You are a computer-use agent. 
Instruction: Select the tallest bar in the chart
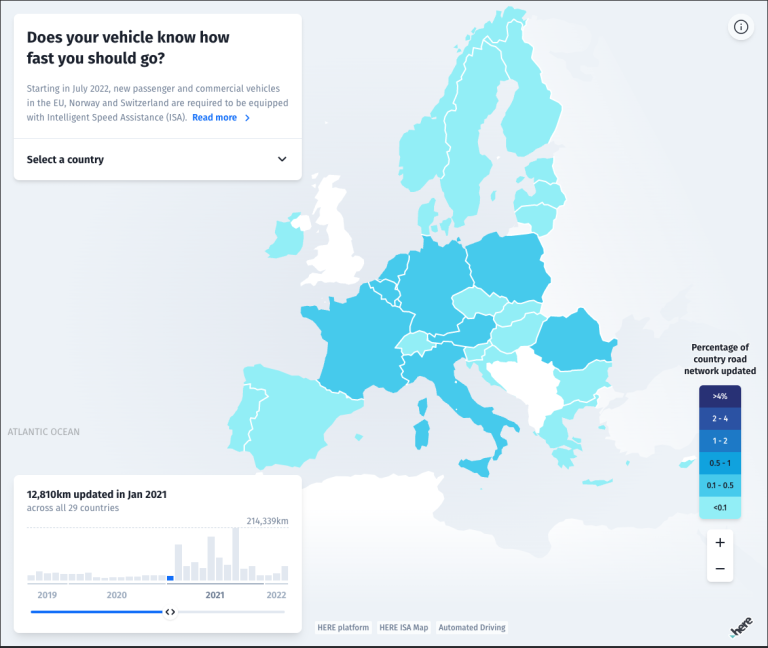pyautogui.click(x=236, y=554)
